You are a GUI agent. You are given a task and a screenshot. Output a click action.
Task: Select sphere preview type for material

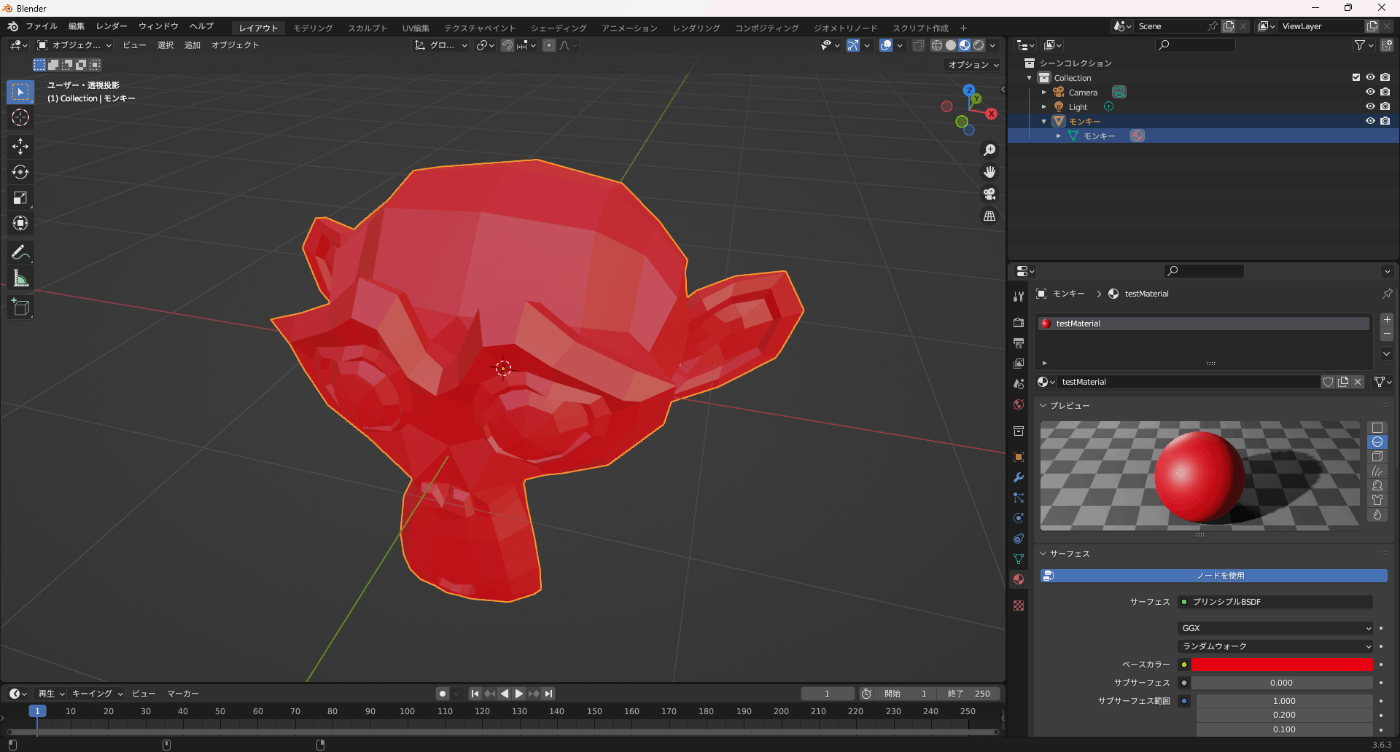coord(1377,442)
